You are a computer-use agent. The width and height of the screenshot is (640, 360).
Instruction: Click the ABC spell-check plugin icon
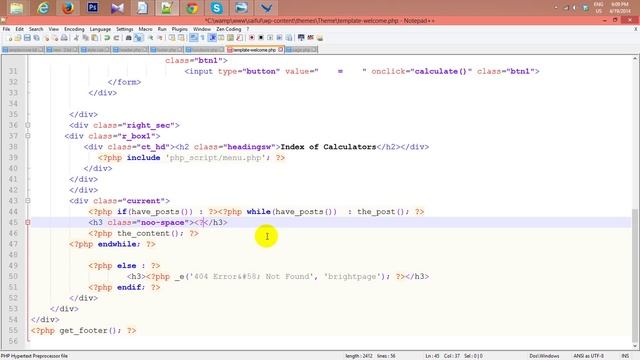310,38
